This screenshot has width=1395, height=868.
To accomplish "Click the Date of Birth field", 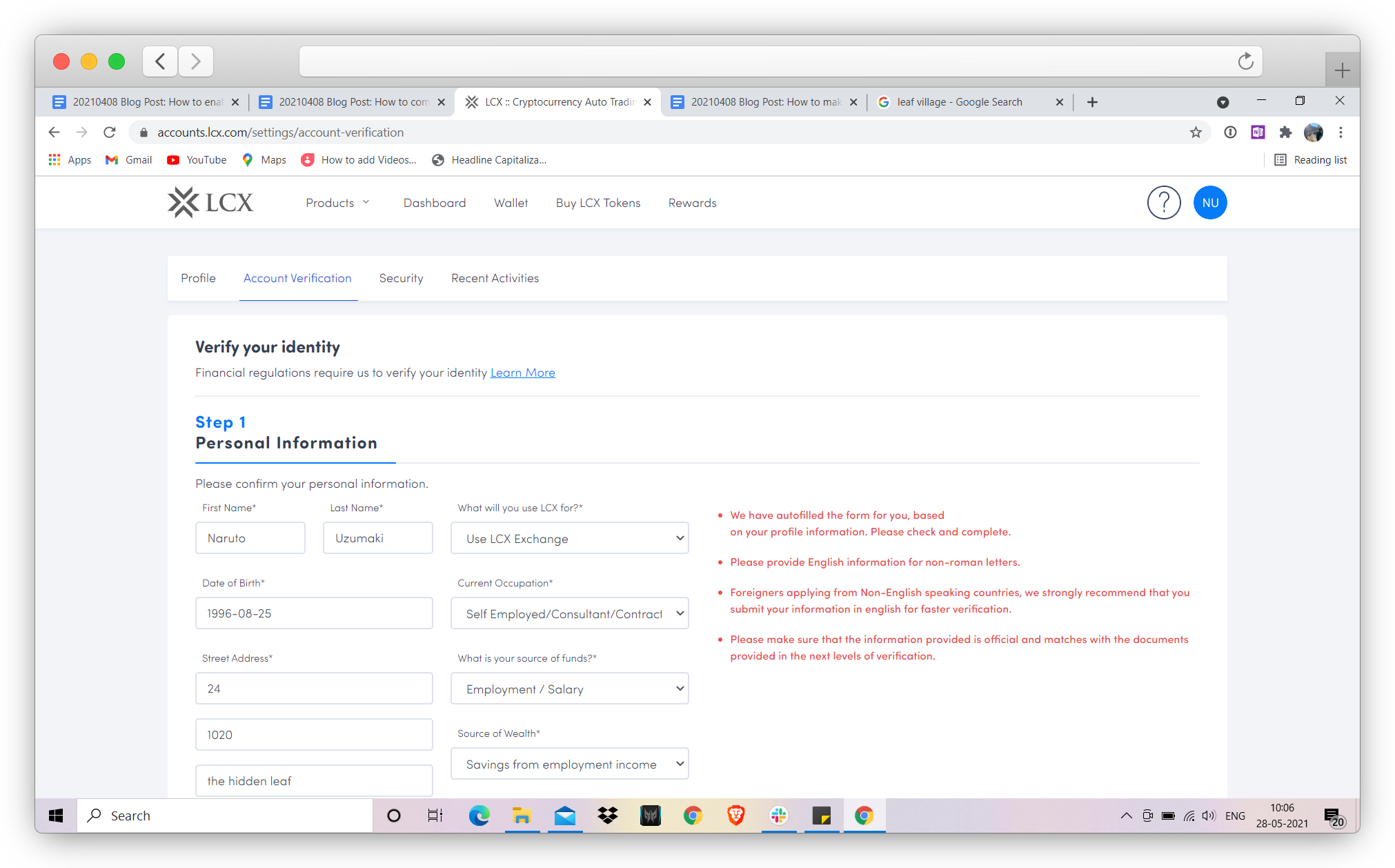I will tap(314, 613).
